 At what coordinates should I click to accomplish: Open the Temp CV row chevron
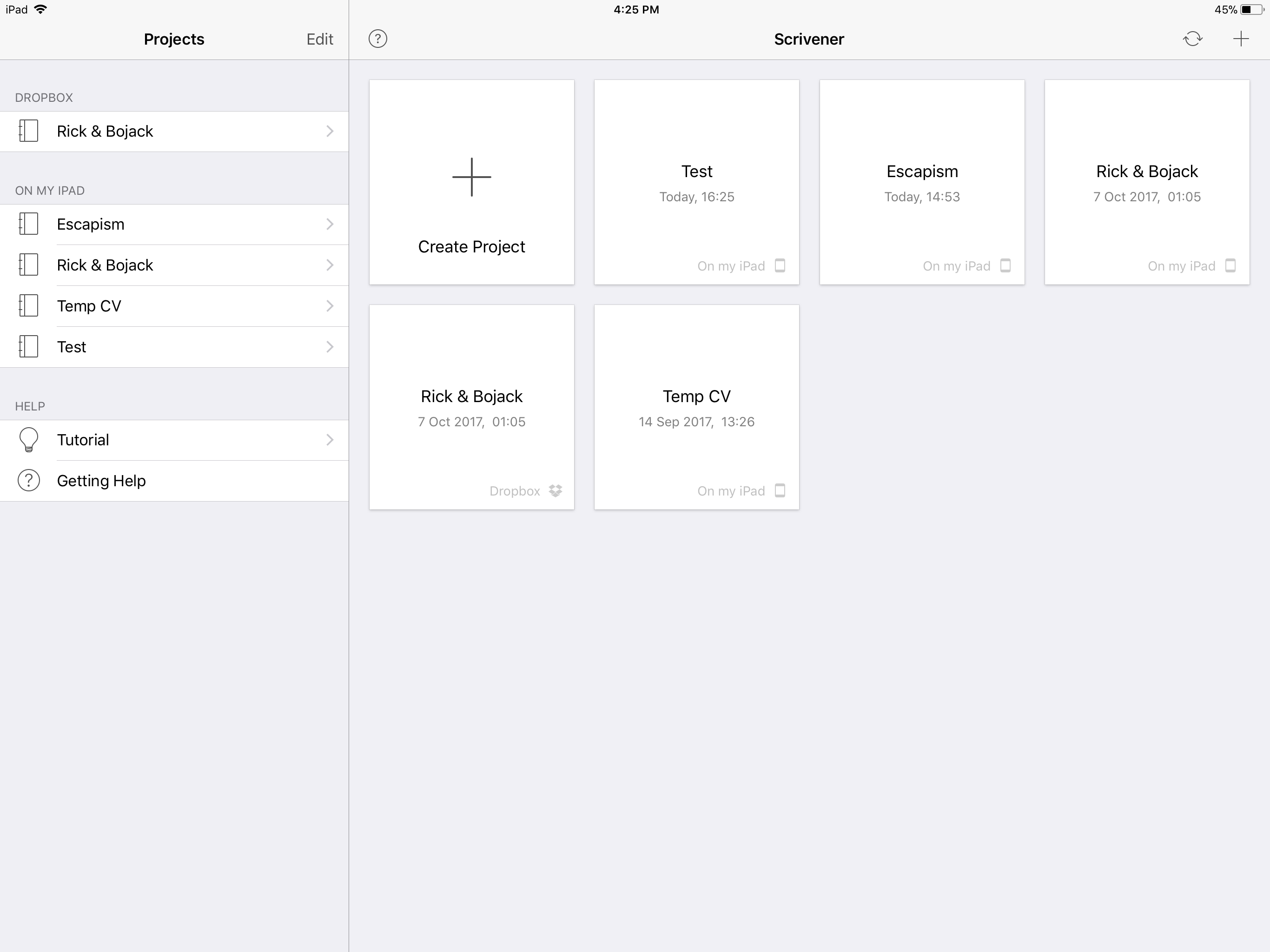pyautogui.click(x=330, y=305)
